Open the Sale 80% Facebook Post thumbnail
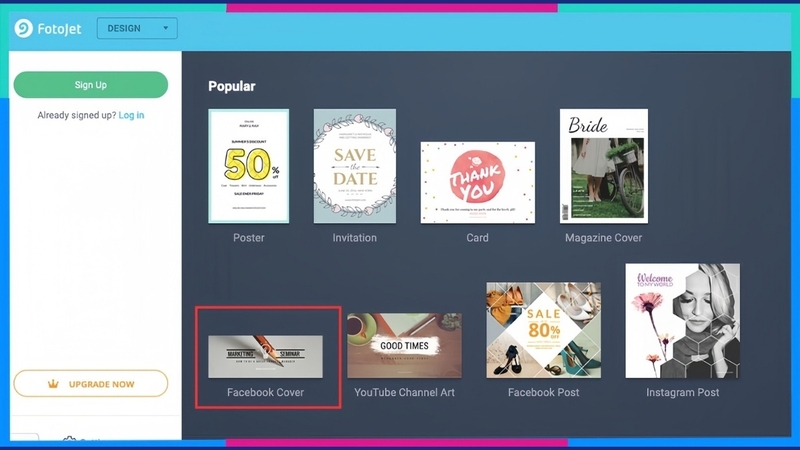The height and width of the screenshot is (450, 800). (x=543, y=330)
